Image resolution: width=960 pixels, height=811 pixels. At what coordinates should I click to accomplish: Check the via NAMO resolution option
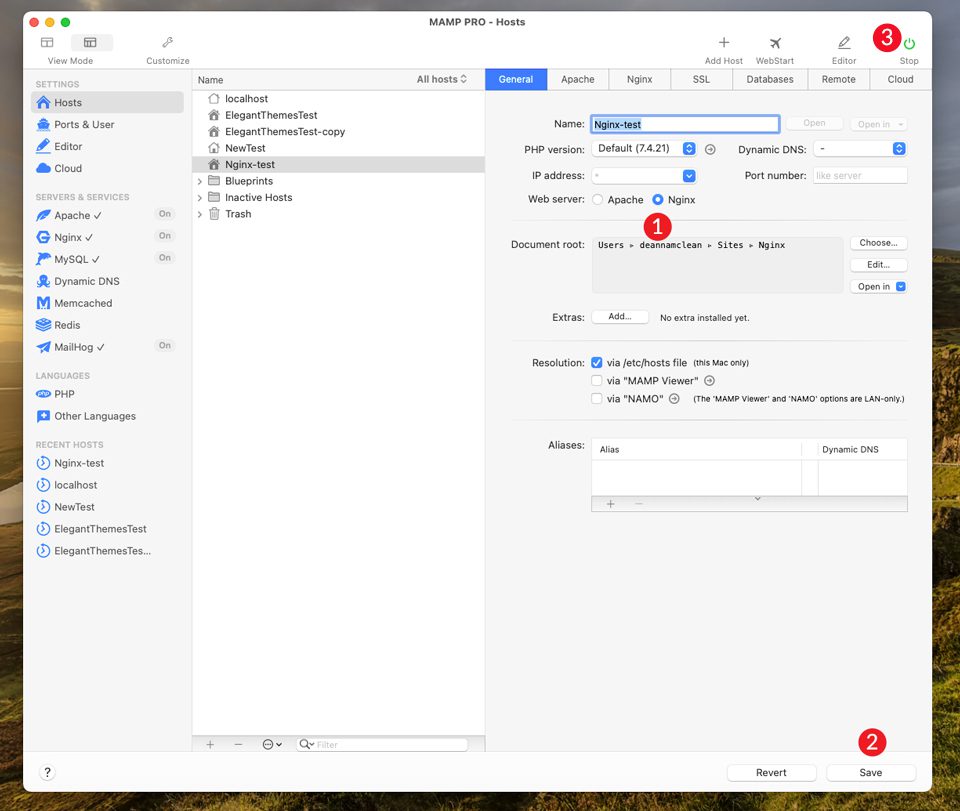point(597,398)
